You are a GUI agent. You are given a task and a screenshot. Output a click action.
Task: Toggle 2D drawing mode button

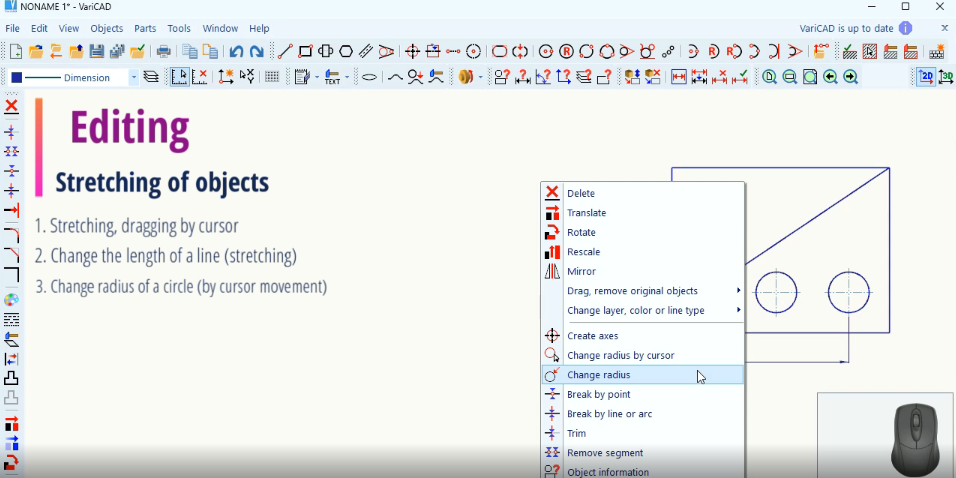[x=926, y=77]
